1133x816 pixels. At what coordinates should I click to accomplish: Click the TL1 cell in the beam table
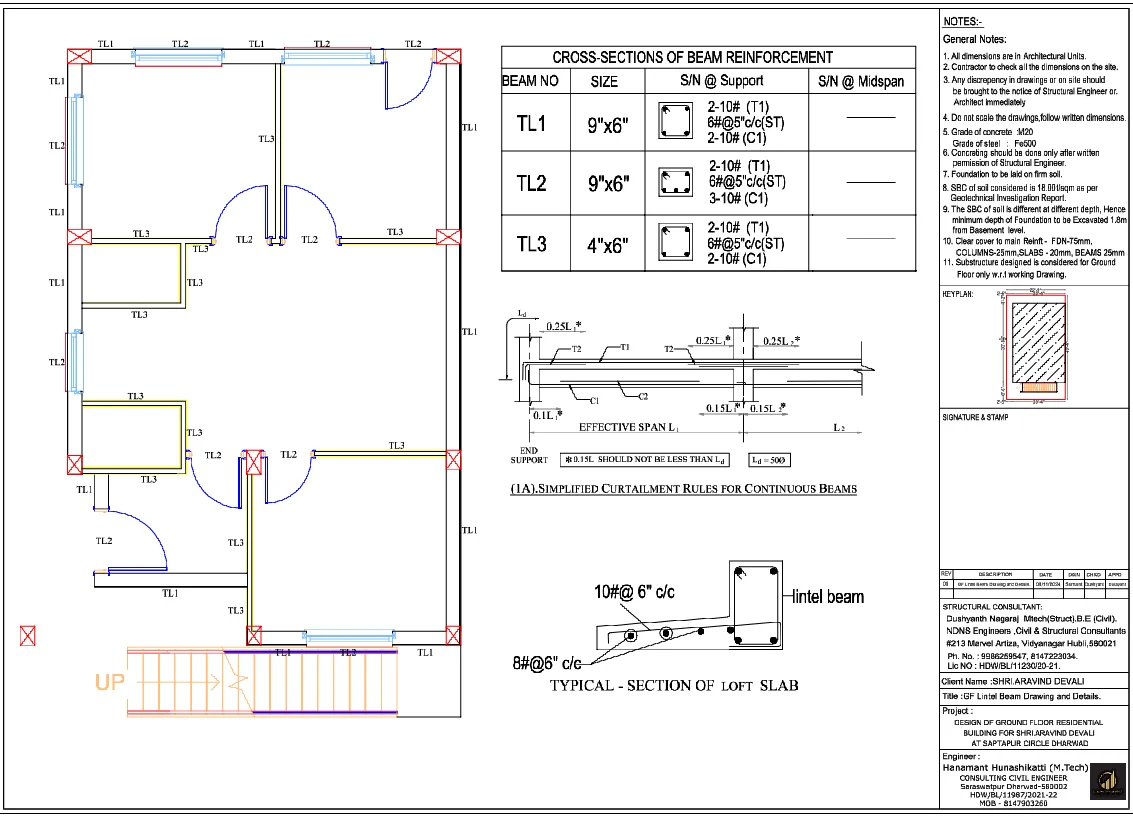531,124
